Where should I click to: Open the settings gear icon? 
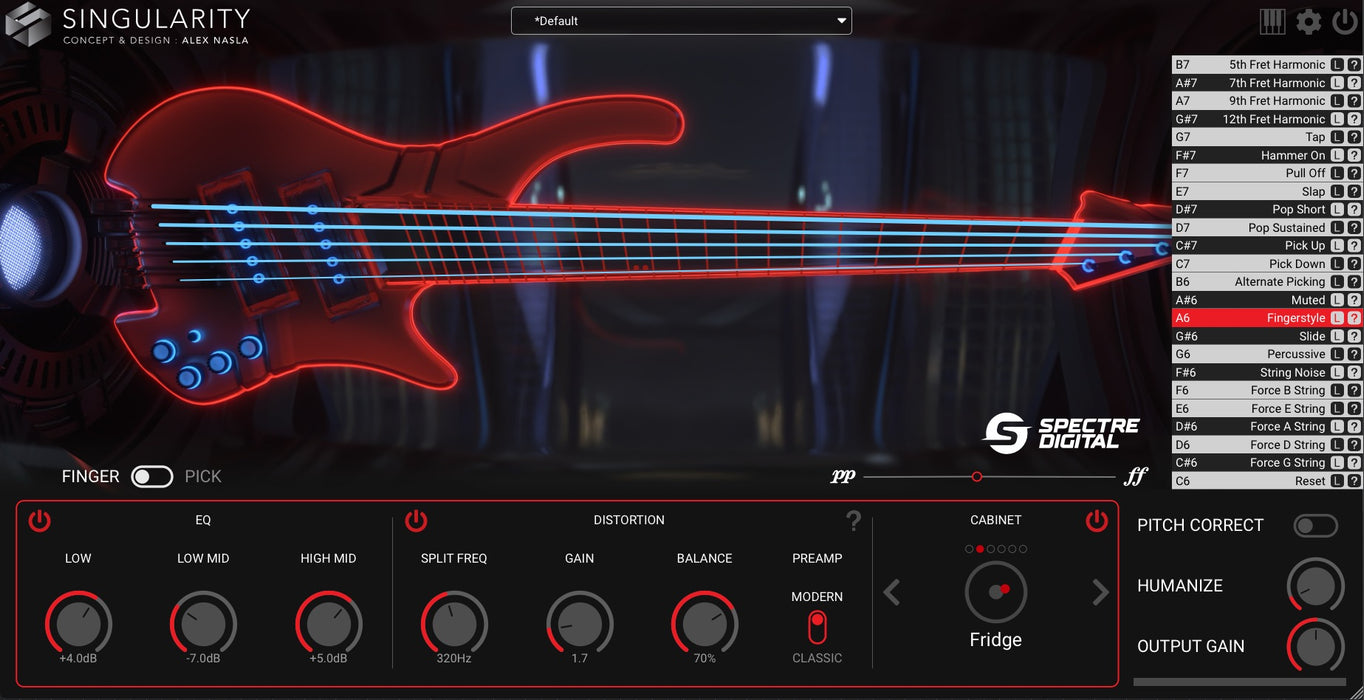tap(1308, 20)
